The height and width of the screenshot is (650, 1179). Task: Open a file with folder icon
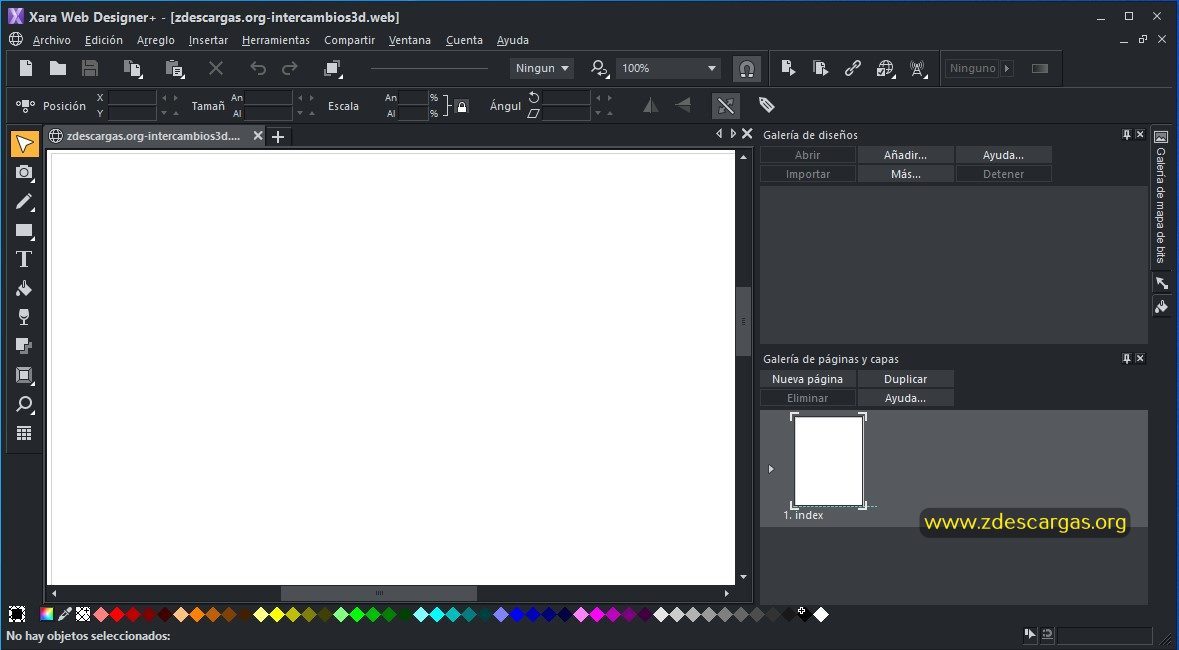coord(58,68)
